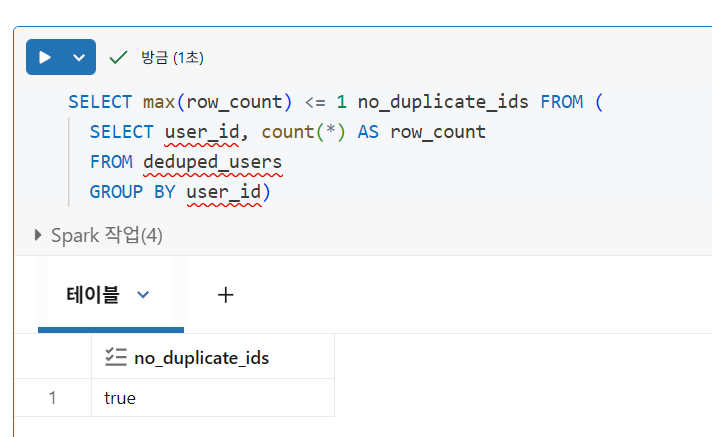
Task: Click user_id in the GROUP BY line
Action: 224,192
